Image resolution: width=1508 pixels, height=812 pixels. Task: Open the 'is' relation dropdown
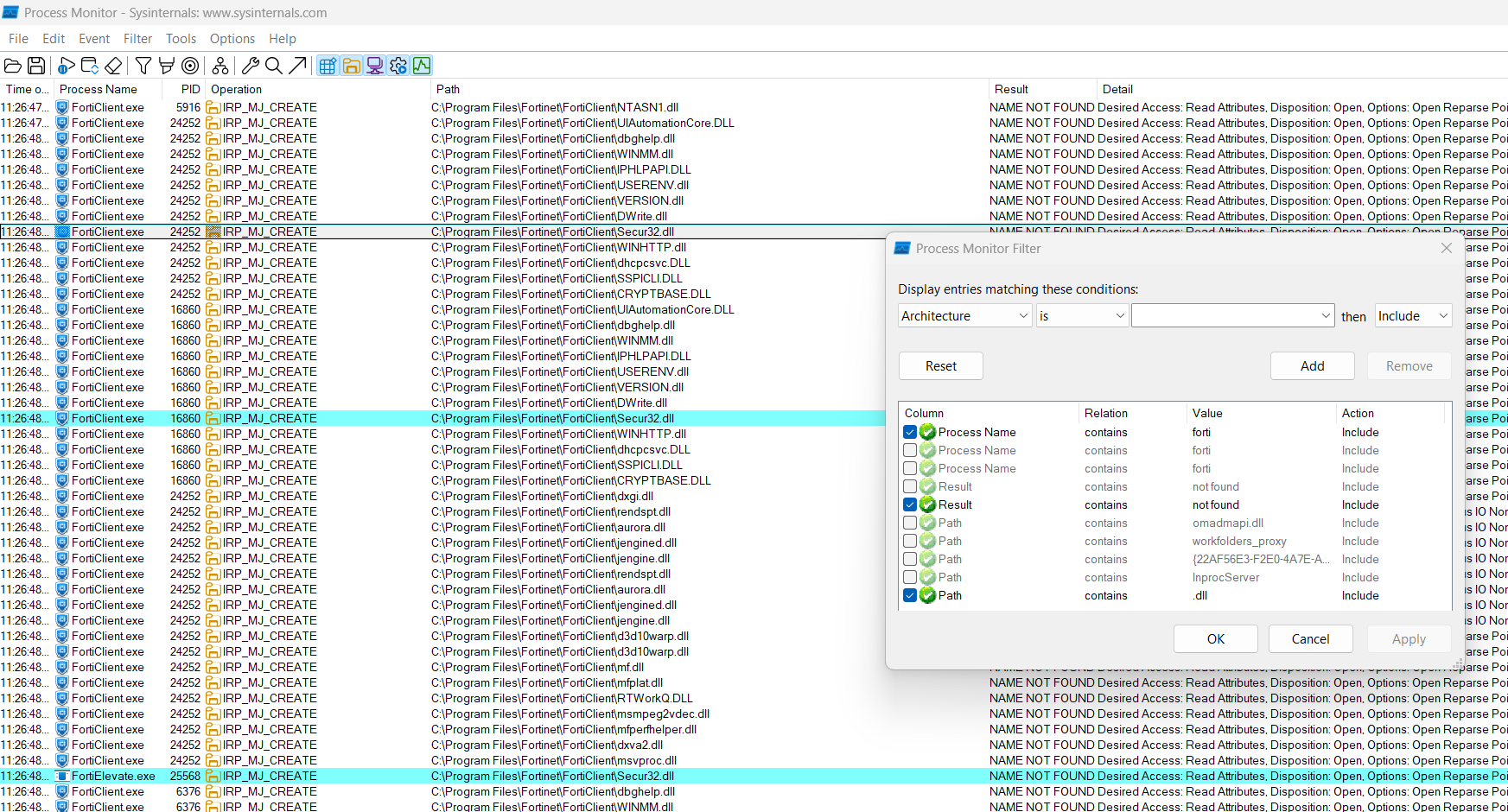tap(1082, 316)
